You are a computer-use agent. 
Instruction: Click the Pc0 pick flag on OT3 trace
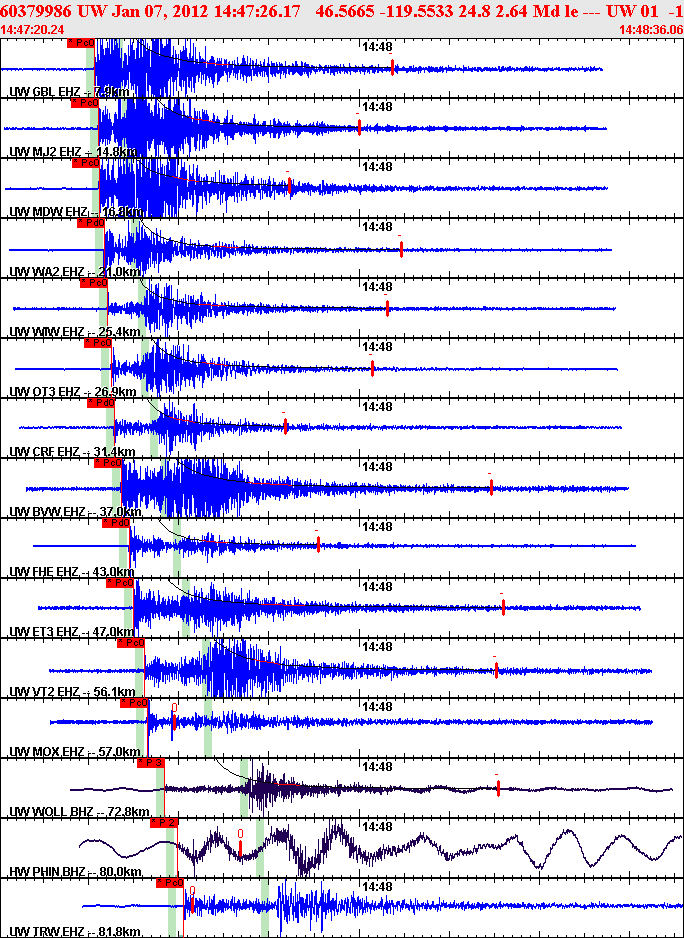[x=98, y=343]
